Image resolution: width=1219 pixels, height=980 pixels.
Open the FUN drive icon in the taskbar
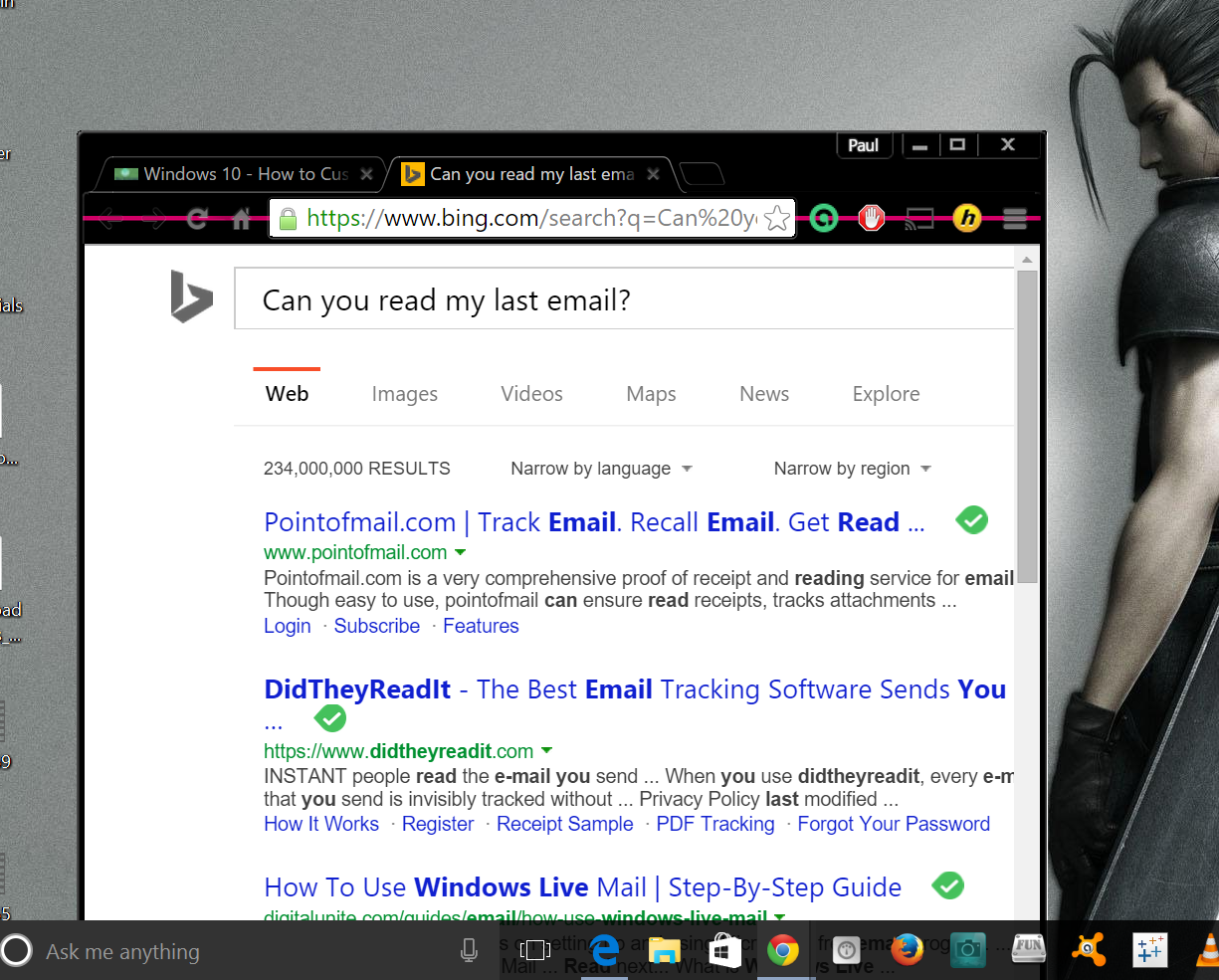point(1029,949)
